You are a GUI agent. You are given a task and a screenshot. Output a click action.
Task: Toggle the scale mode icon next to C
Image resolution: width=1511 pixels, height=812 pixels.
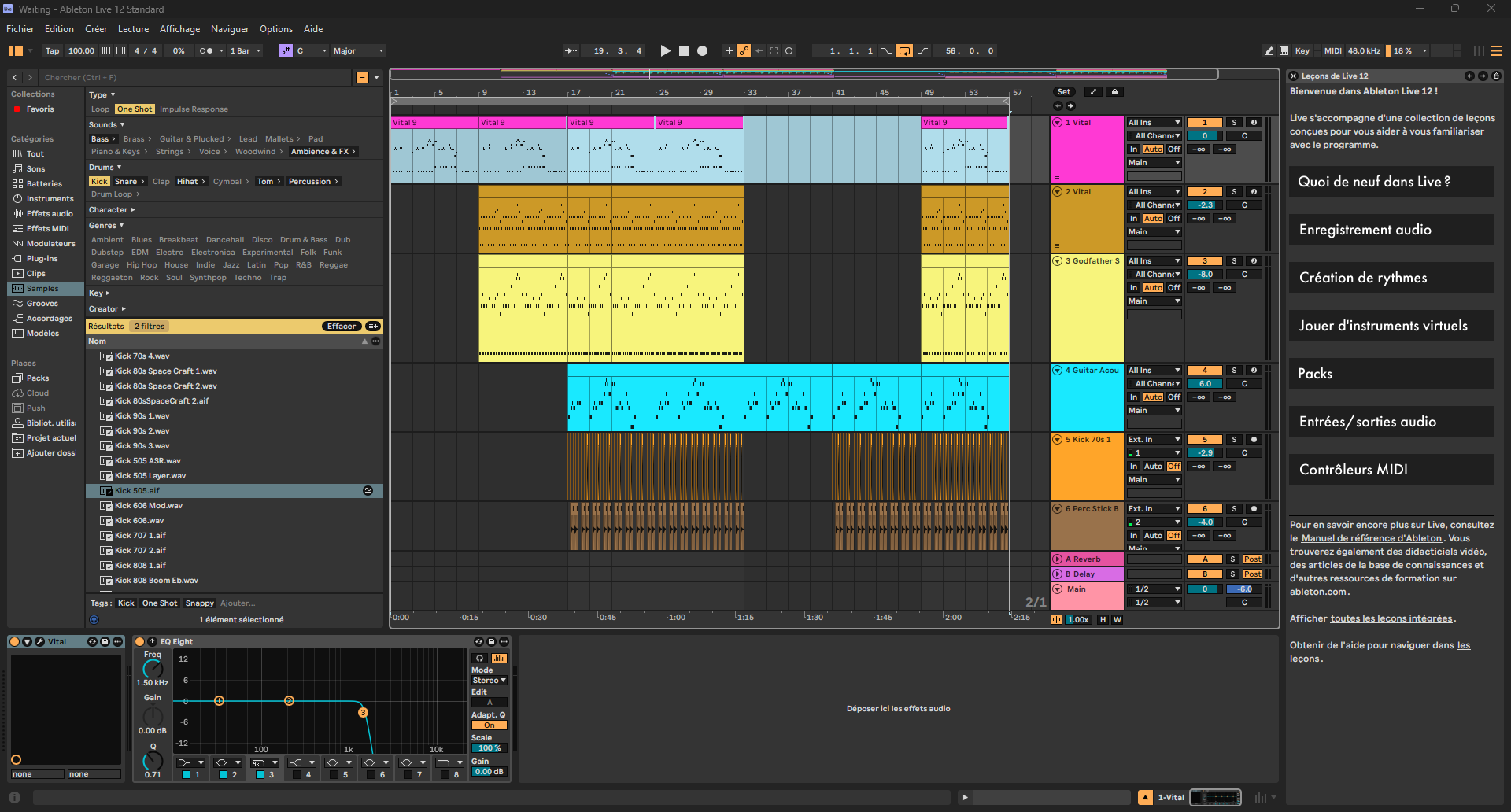286,51
